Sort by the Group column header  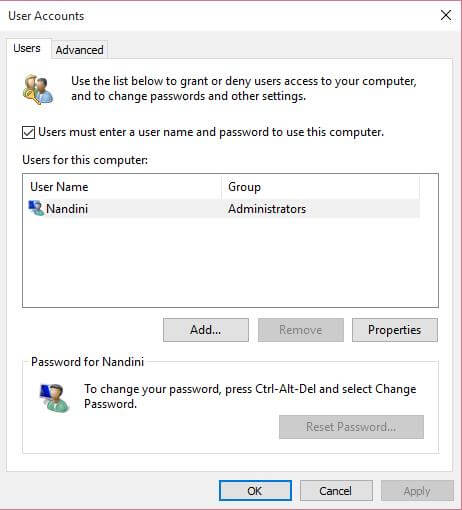point(320,187)
